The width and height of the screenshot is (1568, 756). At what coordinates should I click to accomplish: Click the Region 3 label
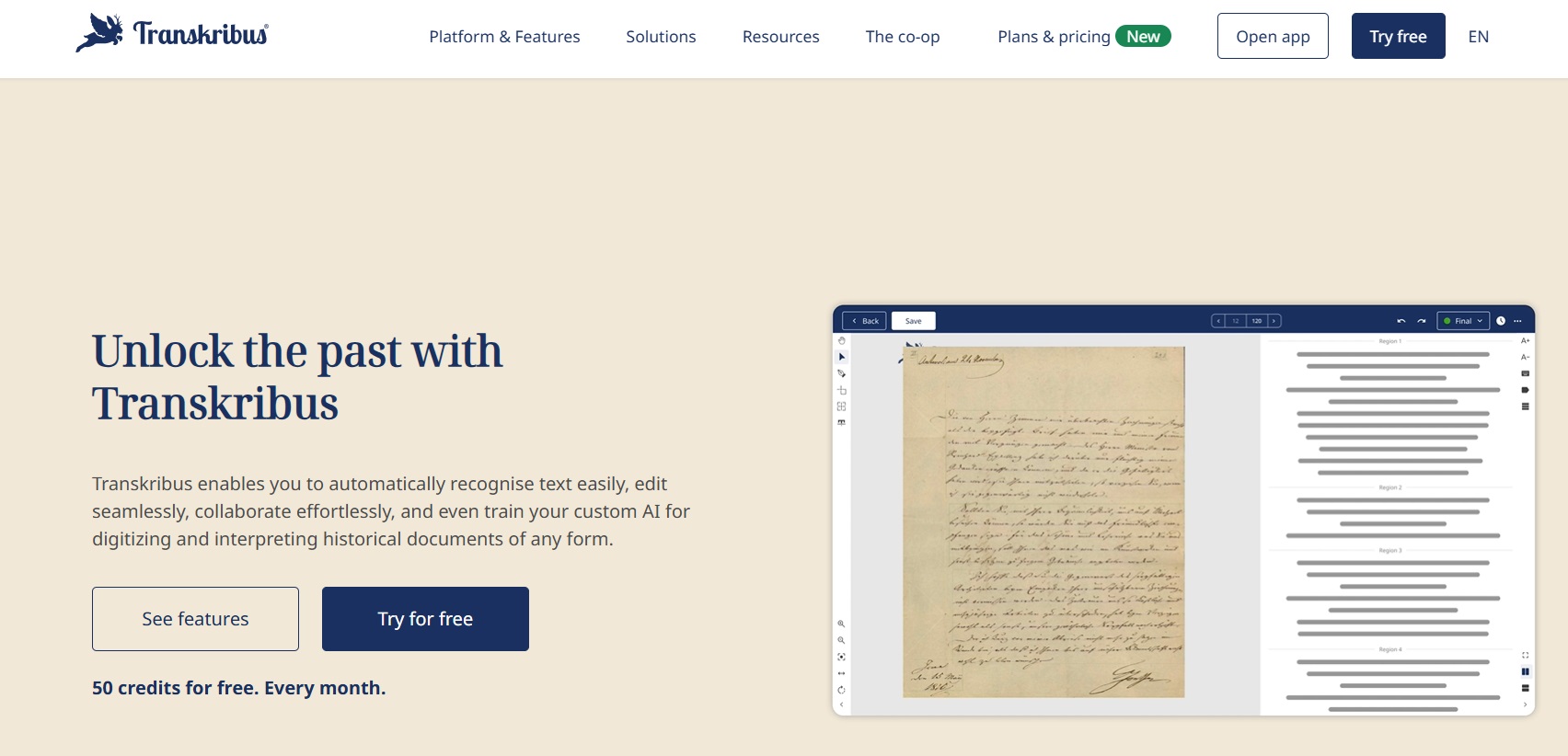tap(1389, 550)
